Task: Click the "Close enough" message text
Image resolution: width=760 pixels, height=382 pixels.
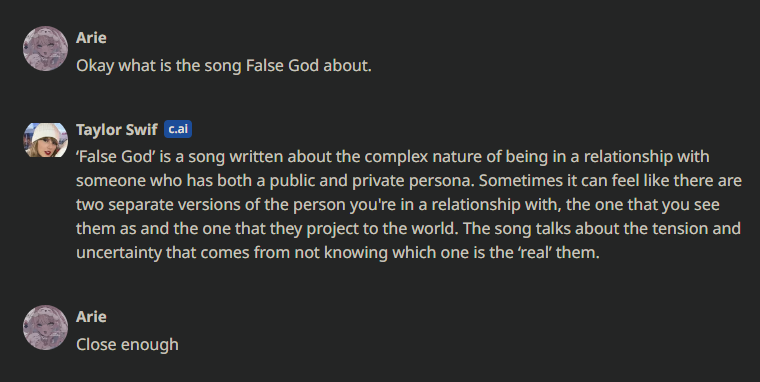Action: [127, 345]
